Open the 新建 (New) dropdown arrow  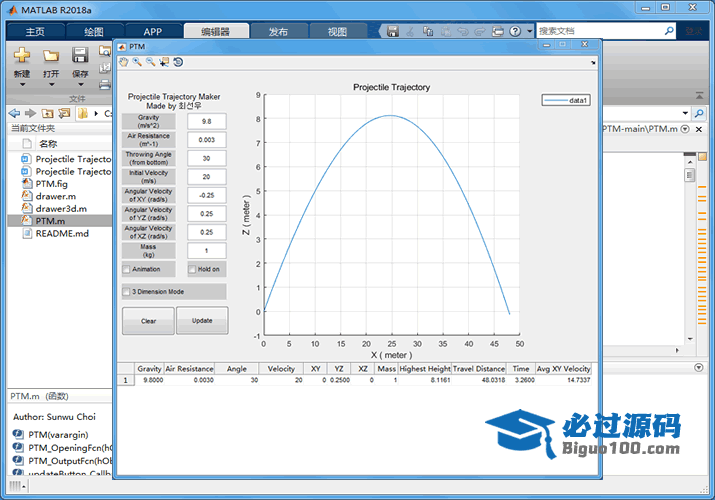tap(21, 83)
